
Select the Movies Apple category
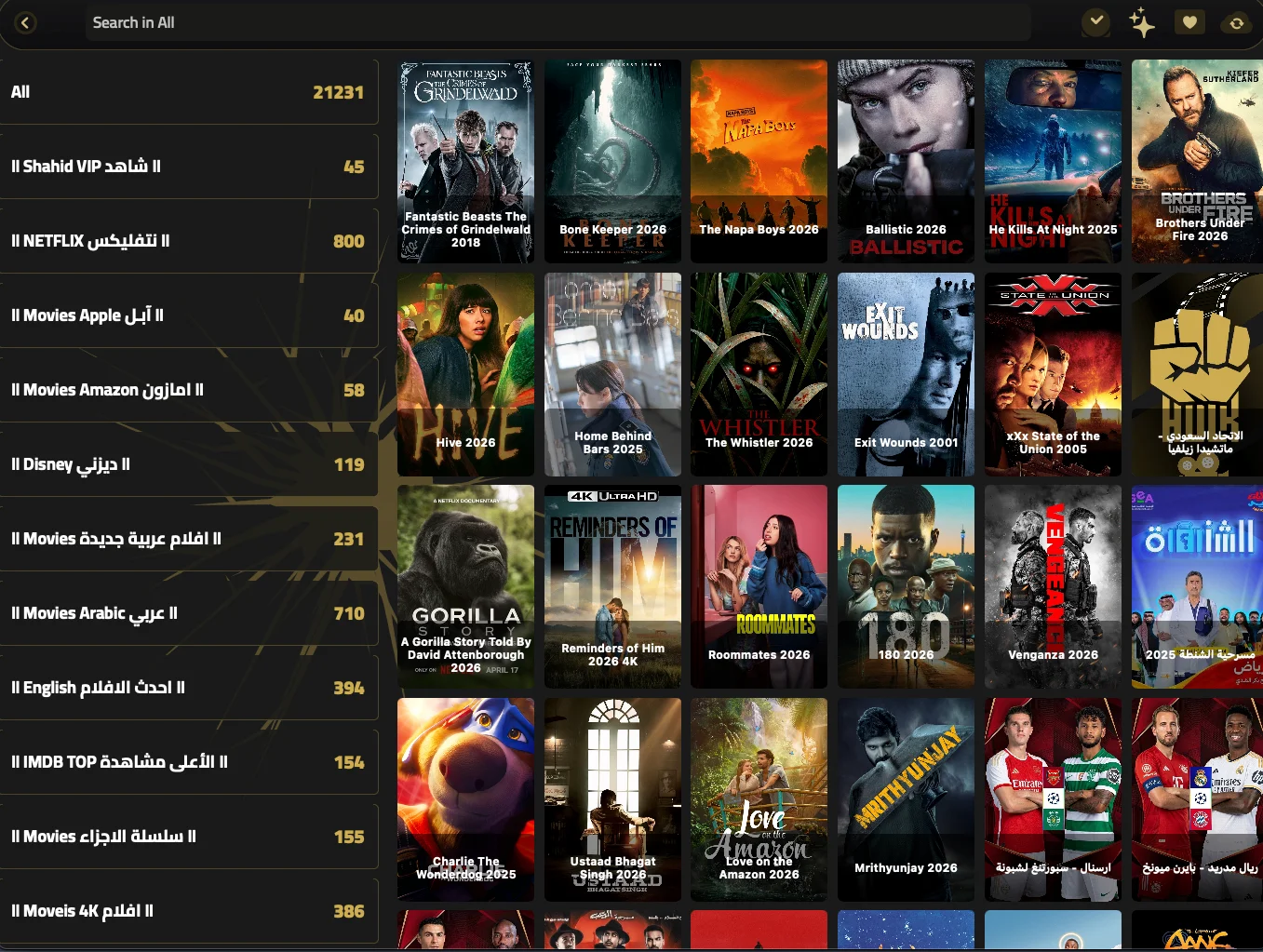(x=188, y=315)
